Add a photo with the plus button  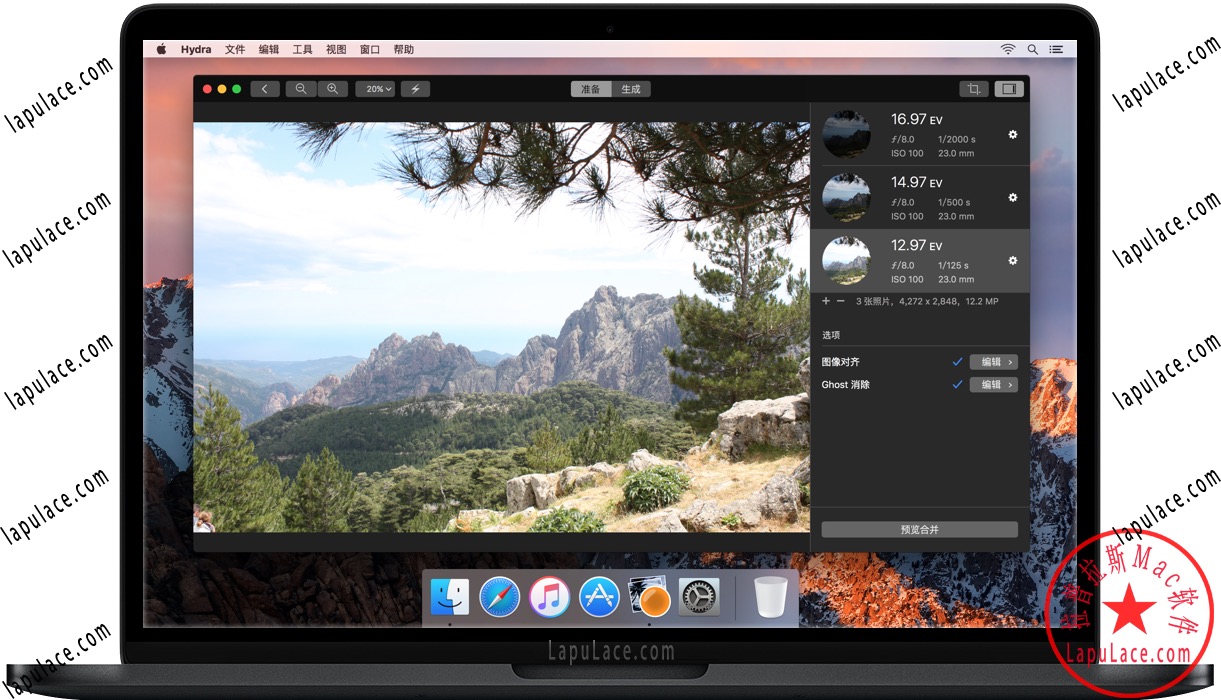coord(826,301)
